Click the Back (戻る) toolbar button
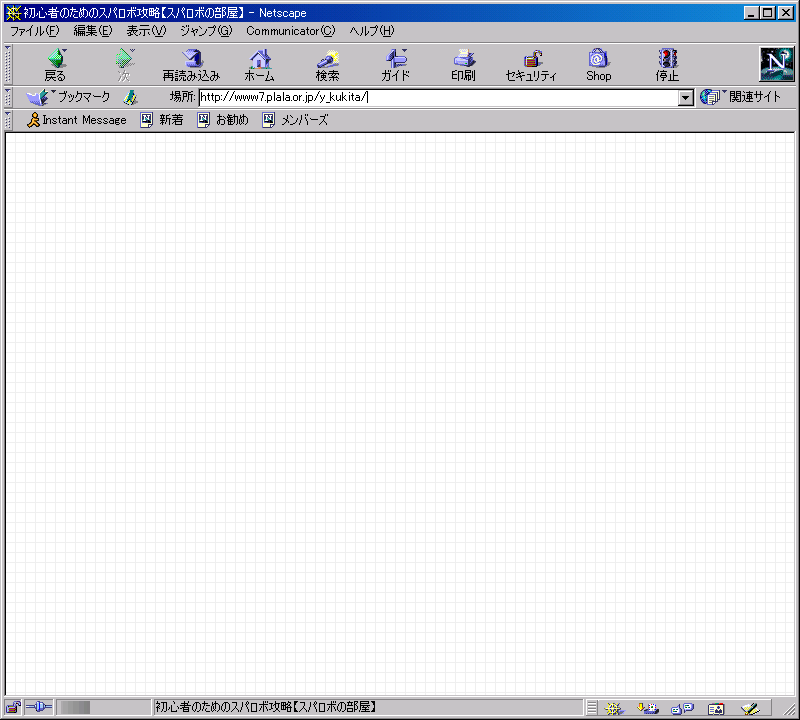The height and width of the screenshot is (720, 800). click(55, 65)
